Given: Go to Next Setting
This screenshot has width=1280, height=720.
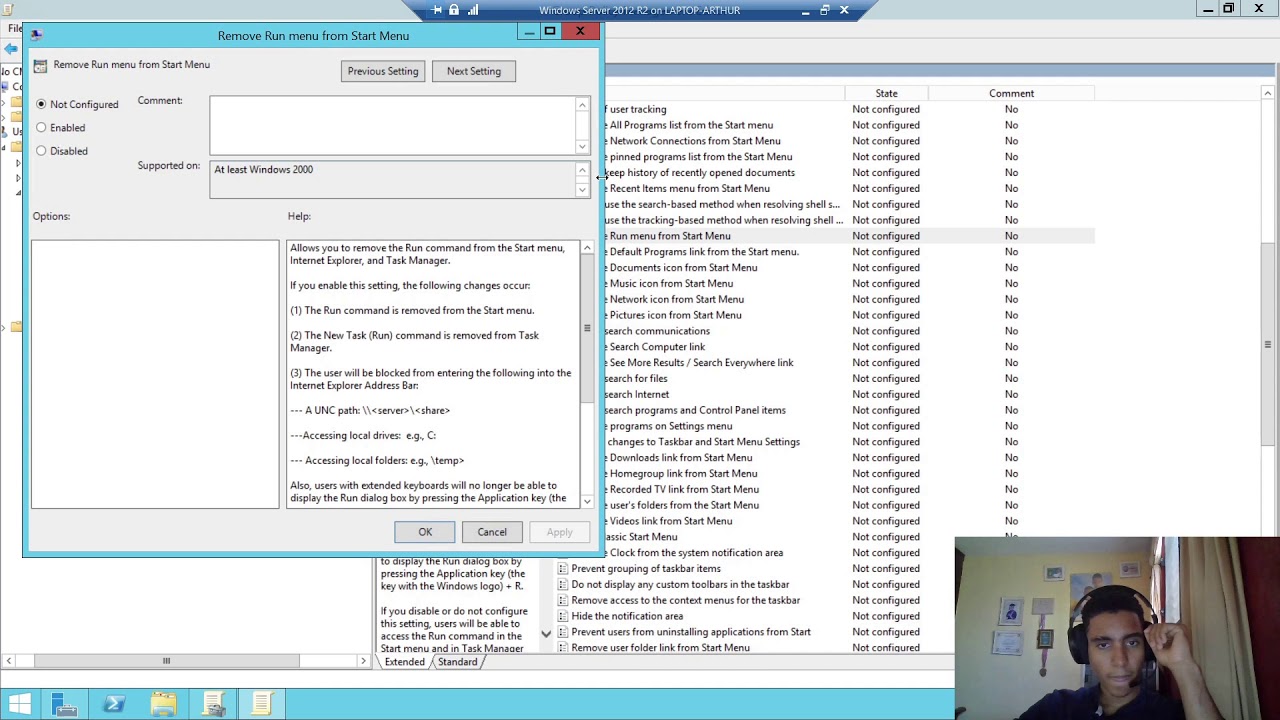Looking at the screenshot, I should (474, 71).
